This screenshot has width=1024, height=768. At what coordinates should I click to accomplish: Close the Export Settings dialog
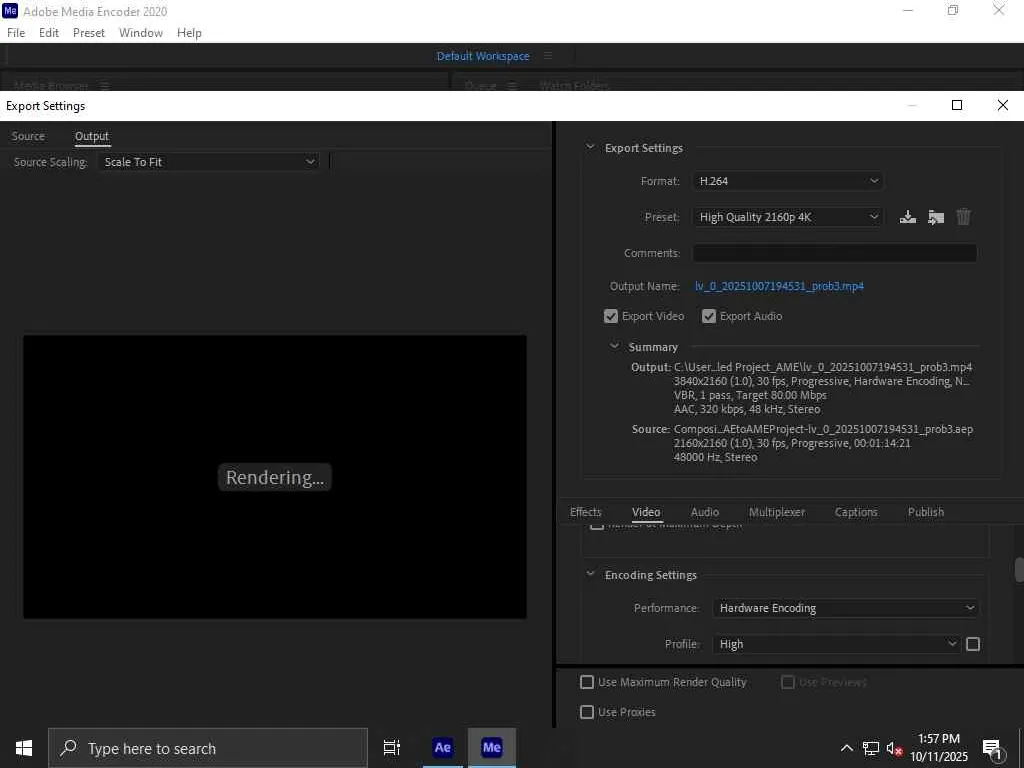click(x=1002, y=105)
